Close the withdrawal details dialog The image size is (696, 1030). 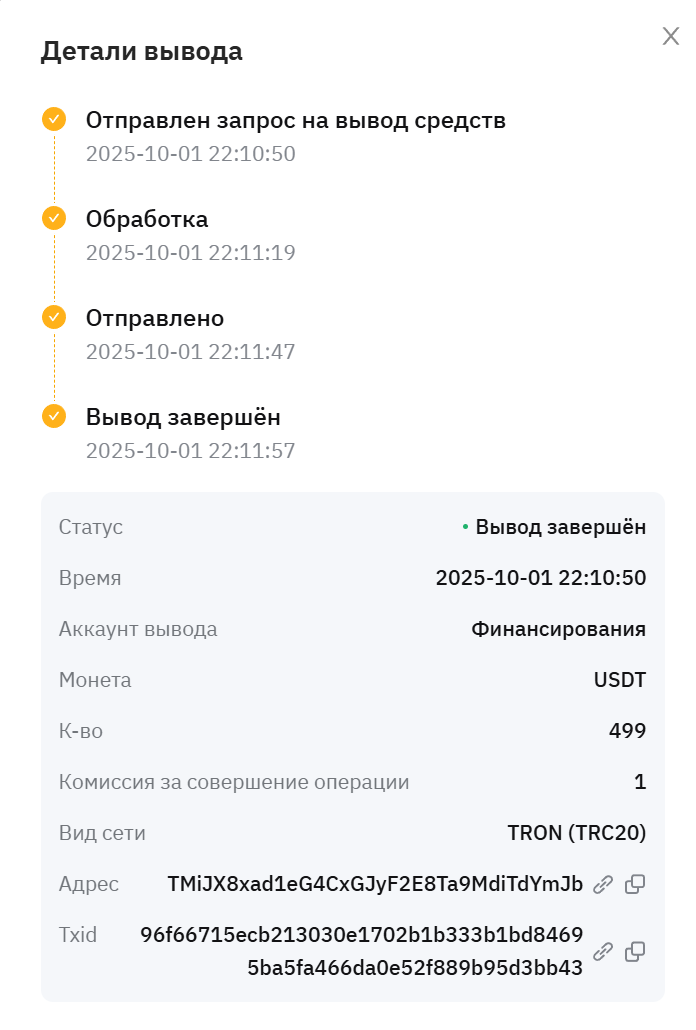671,37
